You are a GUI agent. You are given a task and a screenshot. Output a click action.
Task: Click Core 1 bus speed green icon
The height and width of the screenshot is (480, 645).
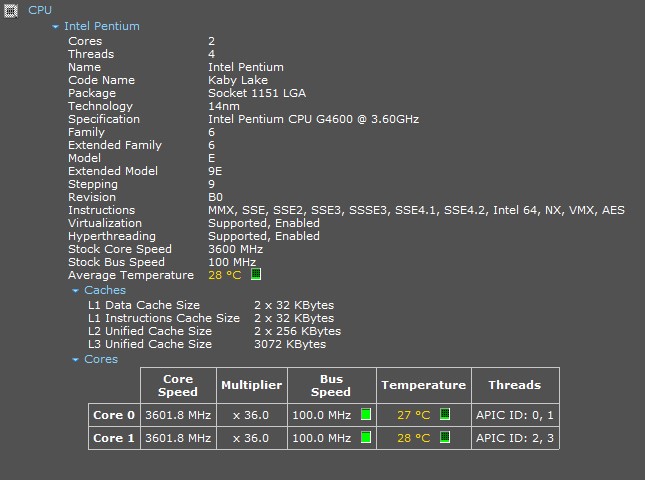coord(366,437)
